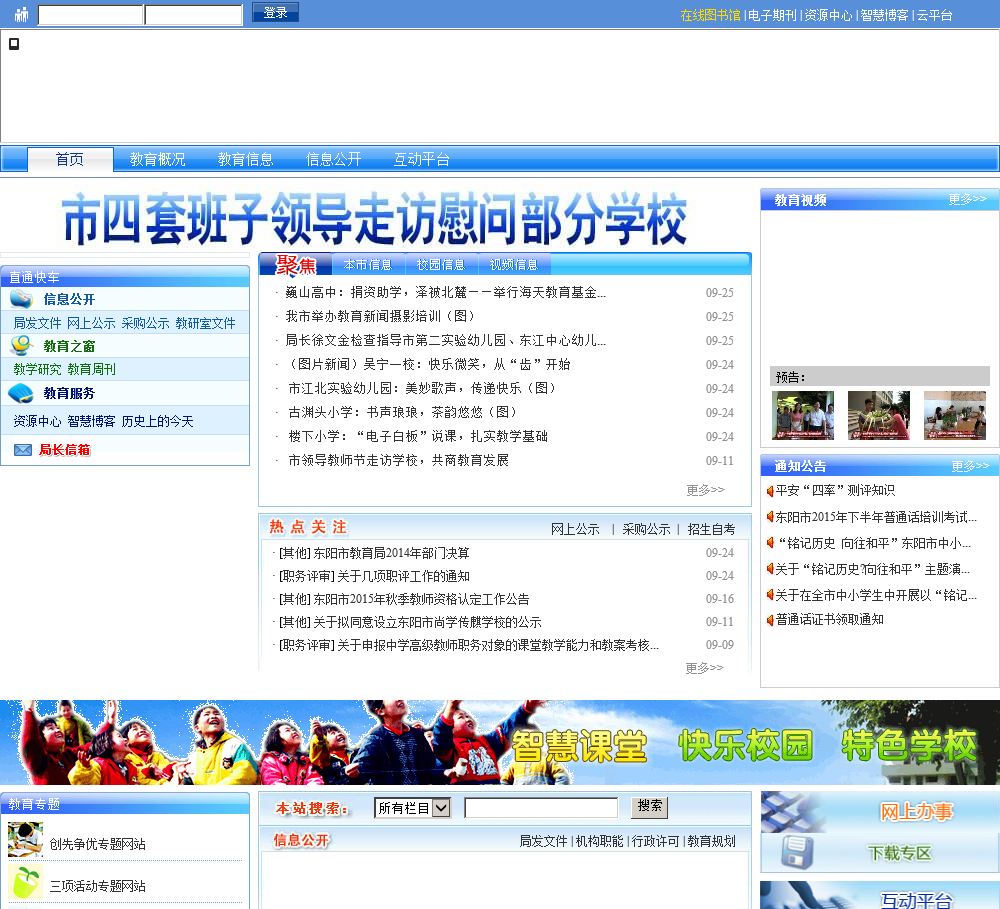The width and height of the screenshot is (1000, 909).
Task: Open 机构职能 in the 信息公开 section
Action: pos(599,841)
